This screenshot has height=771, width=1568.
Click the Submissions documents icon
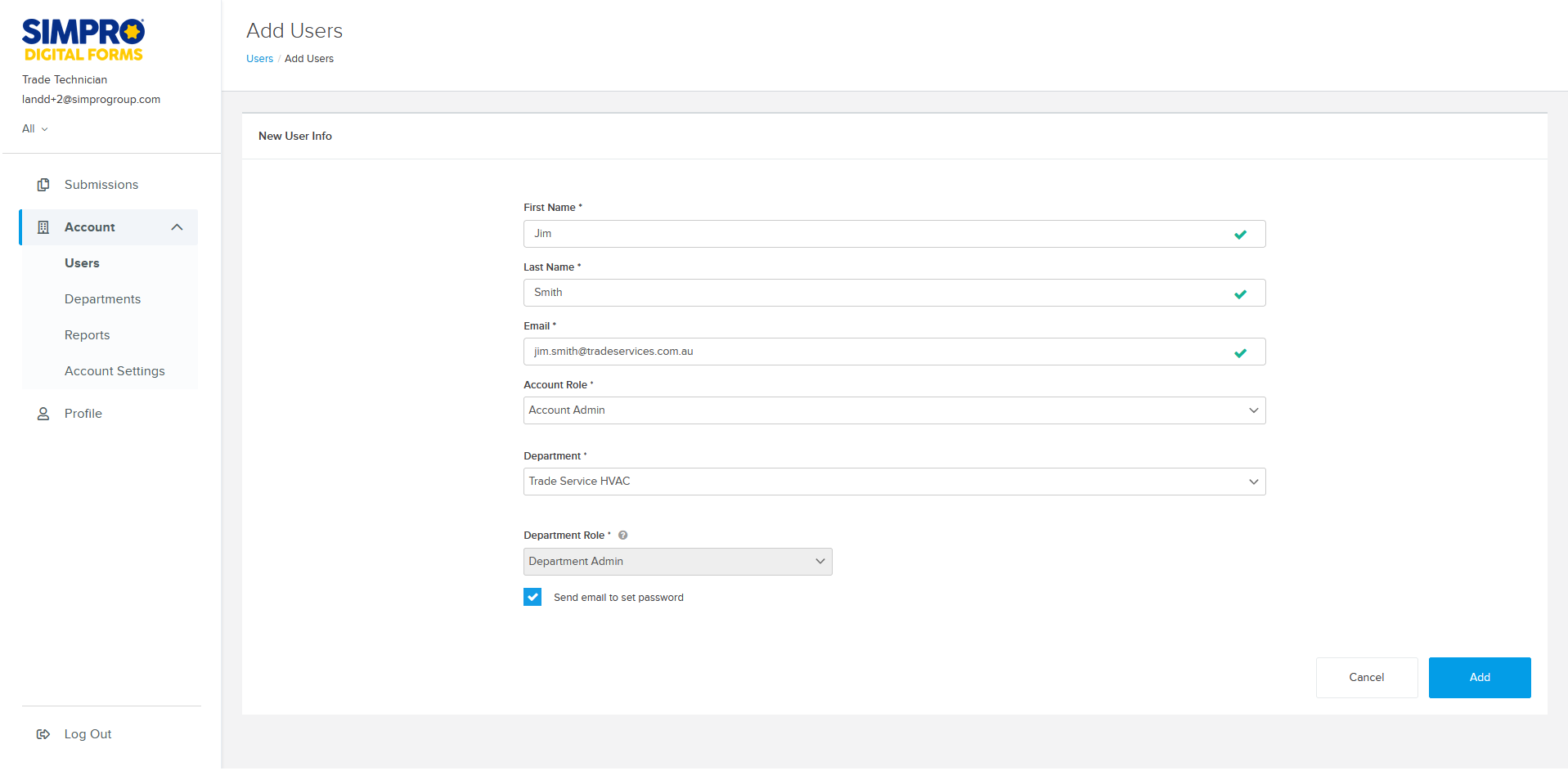point(43,185)
